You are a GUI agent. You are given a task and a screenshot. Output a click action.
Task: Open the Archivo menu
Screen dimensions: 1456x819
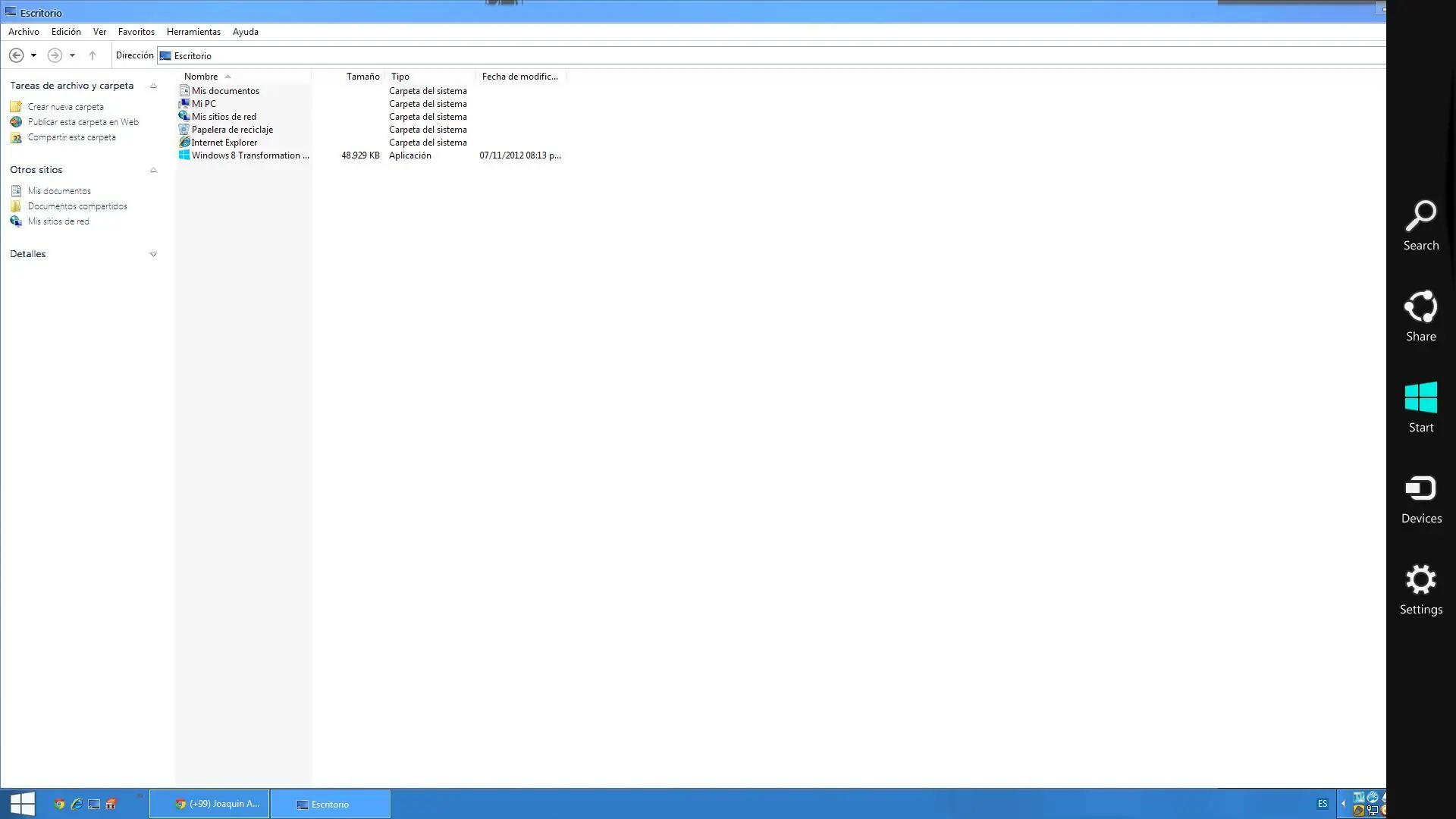point(24,32)
